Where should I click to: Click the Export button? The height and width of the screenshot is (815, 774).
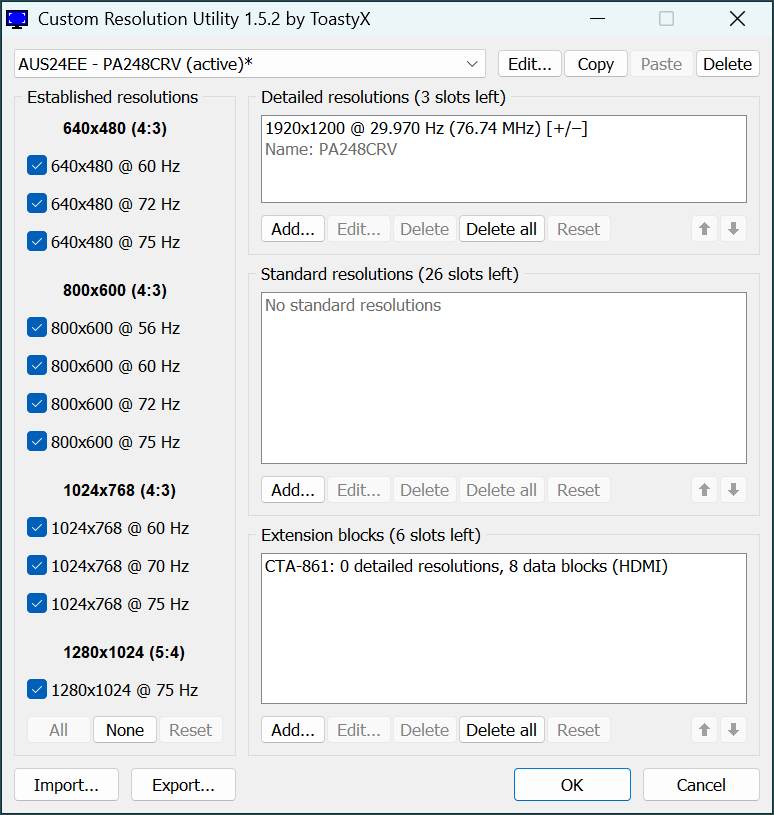coord(183,784)
